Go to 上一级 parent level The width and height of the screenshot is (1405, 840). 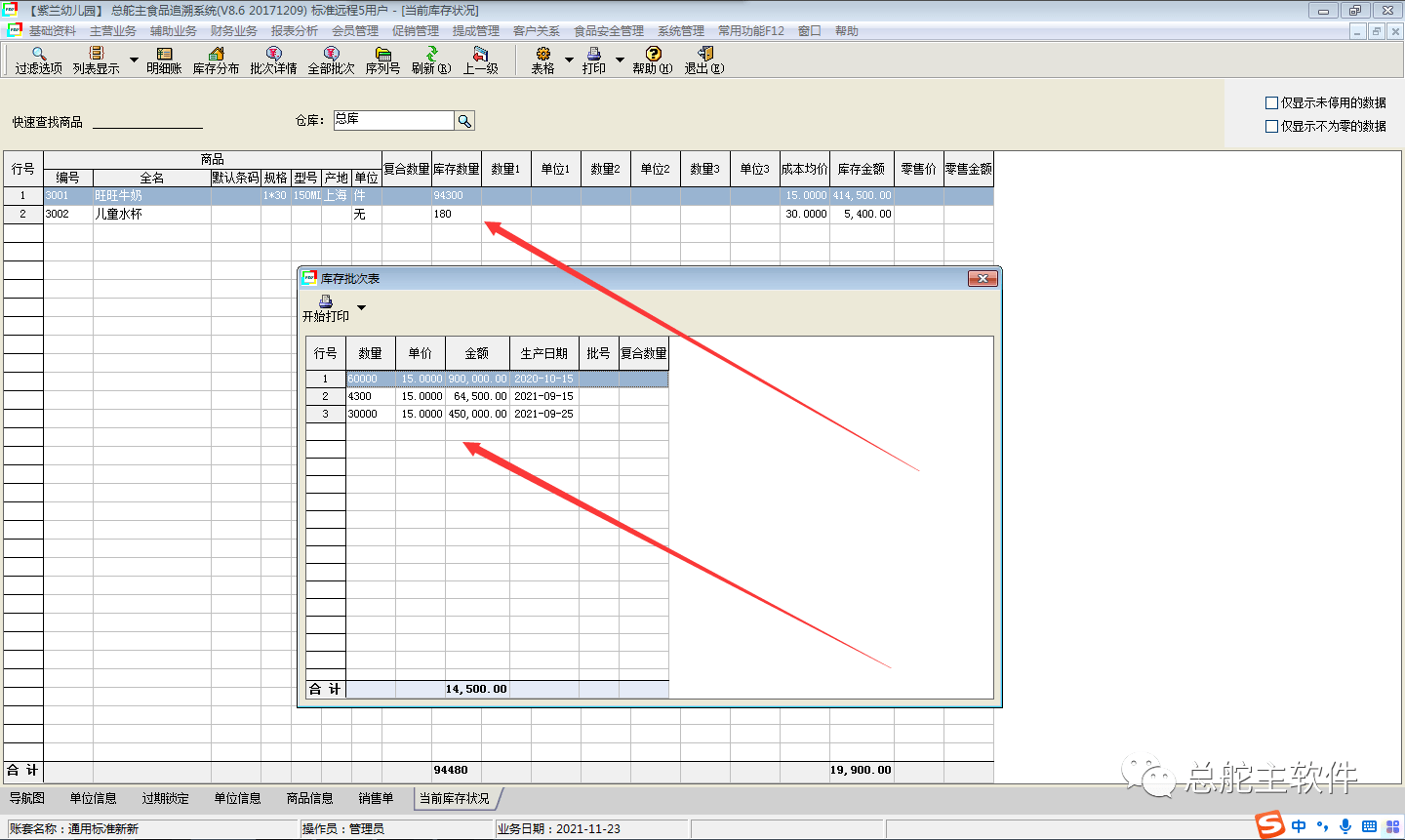(x=480, y=60)
